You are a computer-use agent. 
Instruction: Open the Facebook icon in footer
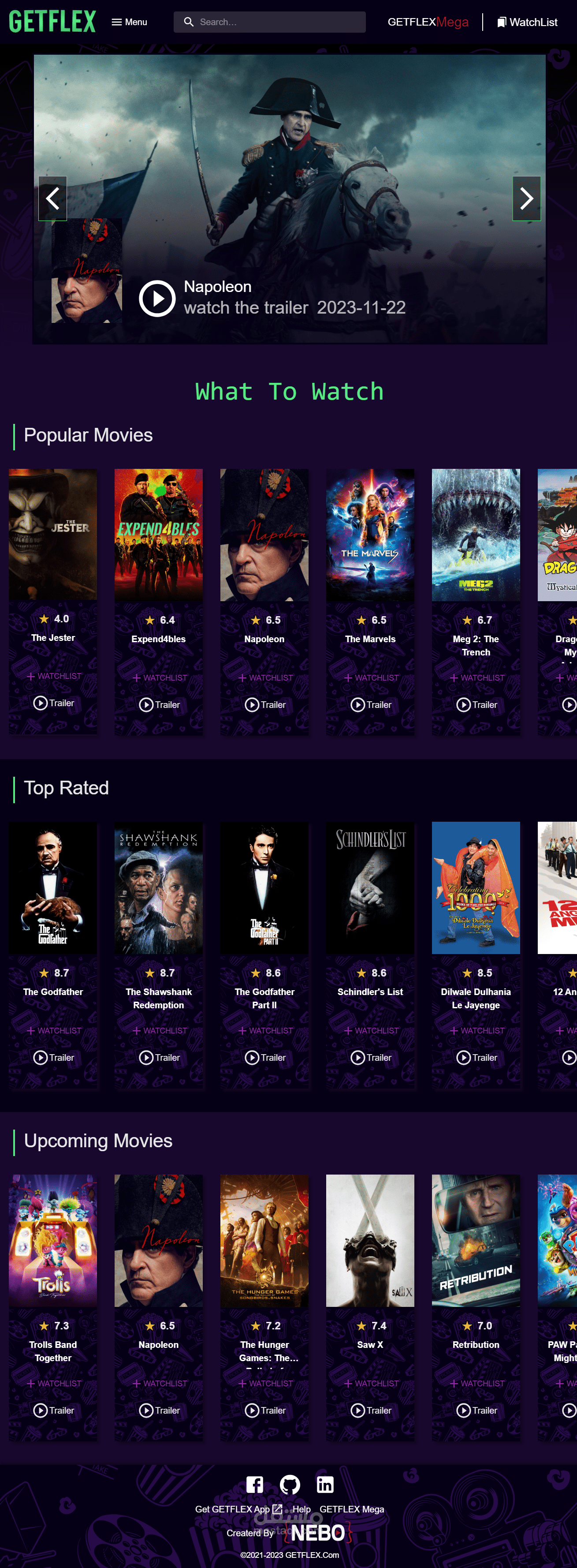click(x=255, y=1485)
